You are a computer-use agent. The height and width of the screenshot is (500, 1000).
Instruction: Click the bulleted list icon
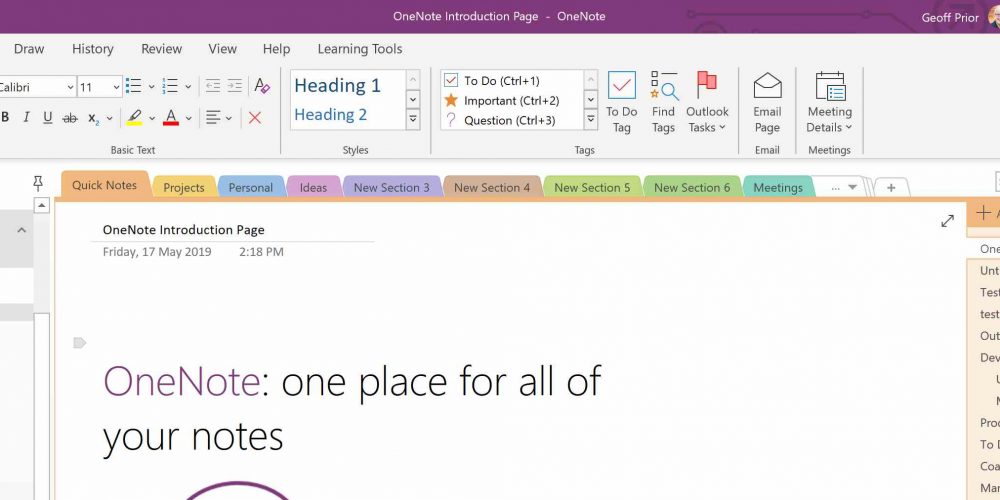pyautogui.click(x=134, y=86)
